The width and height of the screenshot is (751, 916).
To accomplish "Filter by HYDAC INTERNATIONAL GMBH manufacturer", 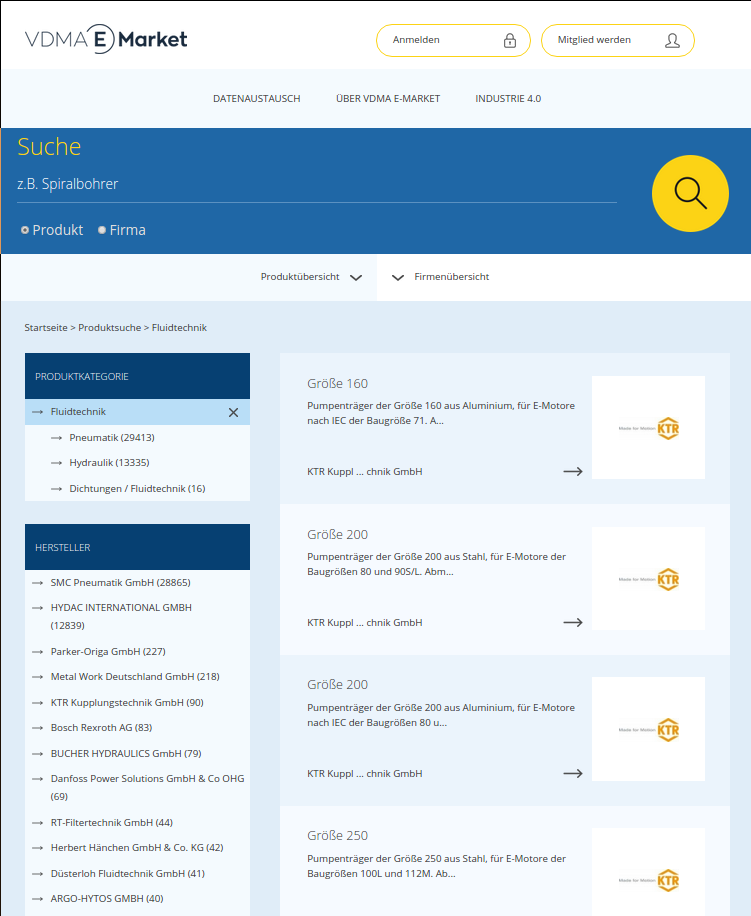I will click(x=121, y=616).
